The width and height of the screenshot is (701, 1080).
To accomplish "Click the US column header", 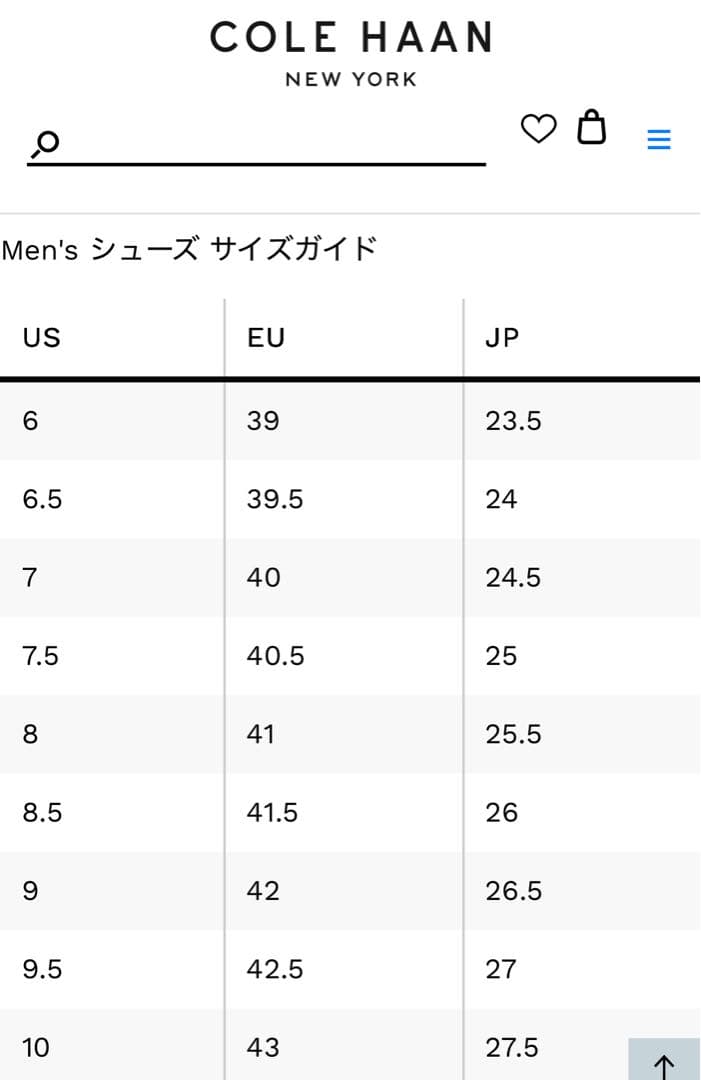I will click(42, 338).
